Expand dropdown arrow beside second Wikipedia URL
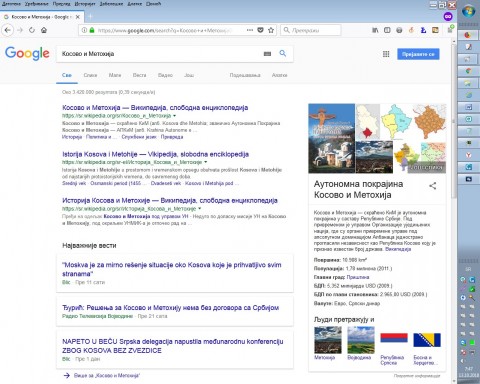The width and height of the screenshot is (480, 384). tap(205, 162)
